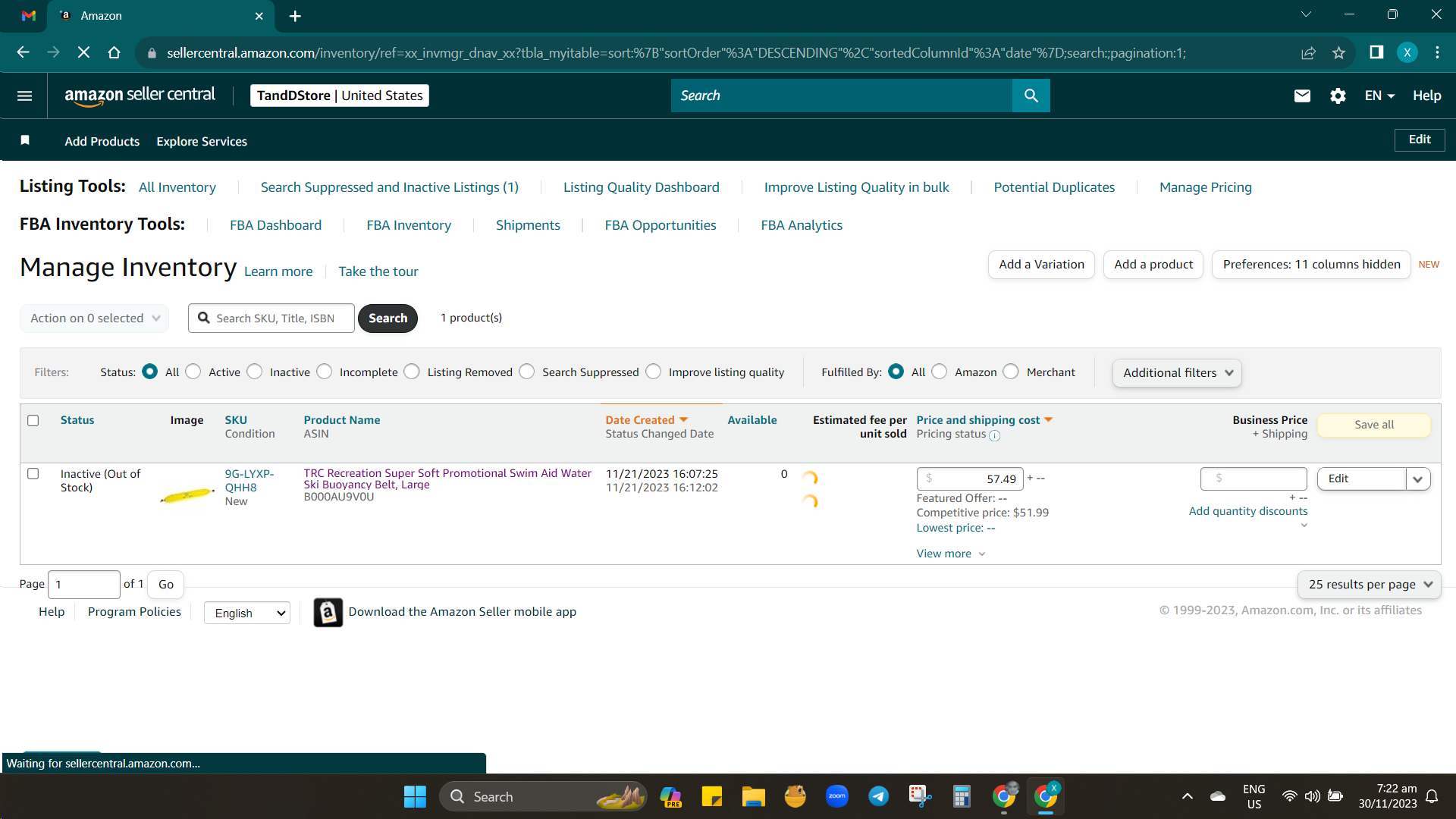Click the page number input field

pyautogui.click(x=83, y=585)
